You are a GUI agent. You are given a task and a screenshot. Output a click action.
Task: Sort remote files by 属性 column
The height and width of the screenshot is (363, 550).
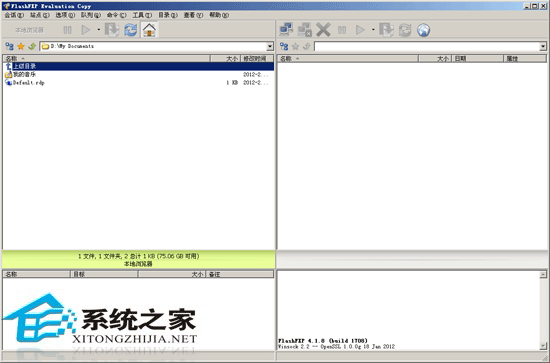[x=525, y=59]
